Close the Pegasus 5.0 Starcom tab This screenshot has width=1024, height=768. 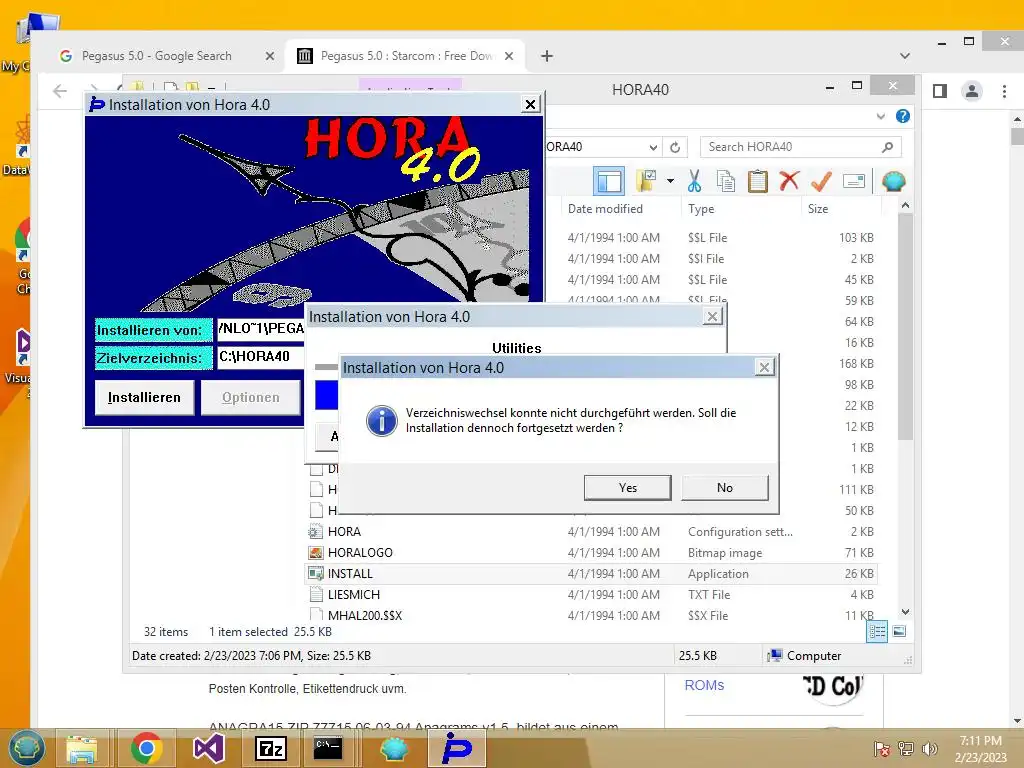[509, 56]
